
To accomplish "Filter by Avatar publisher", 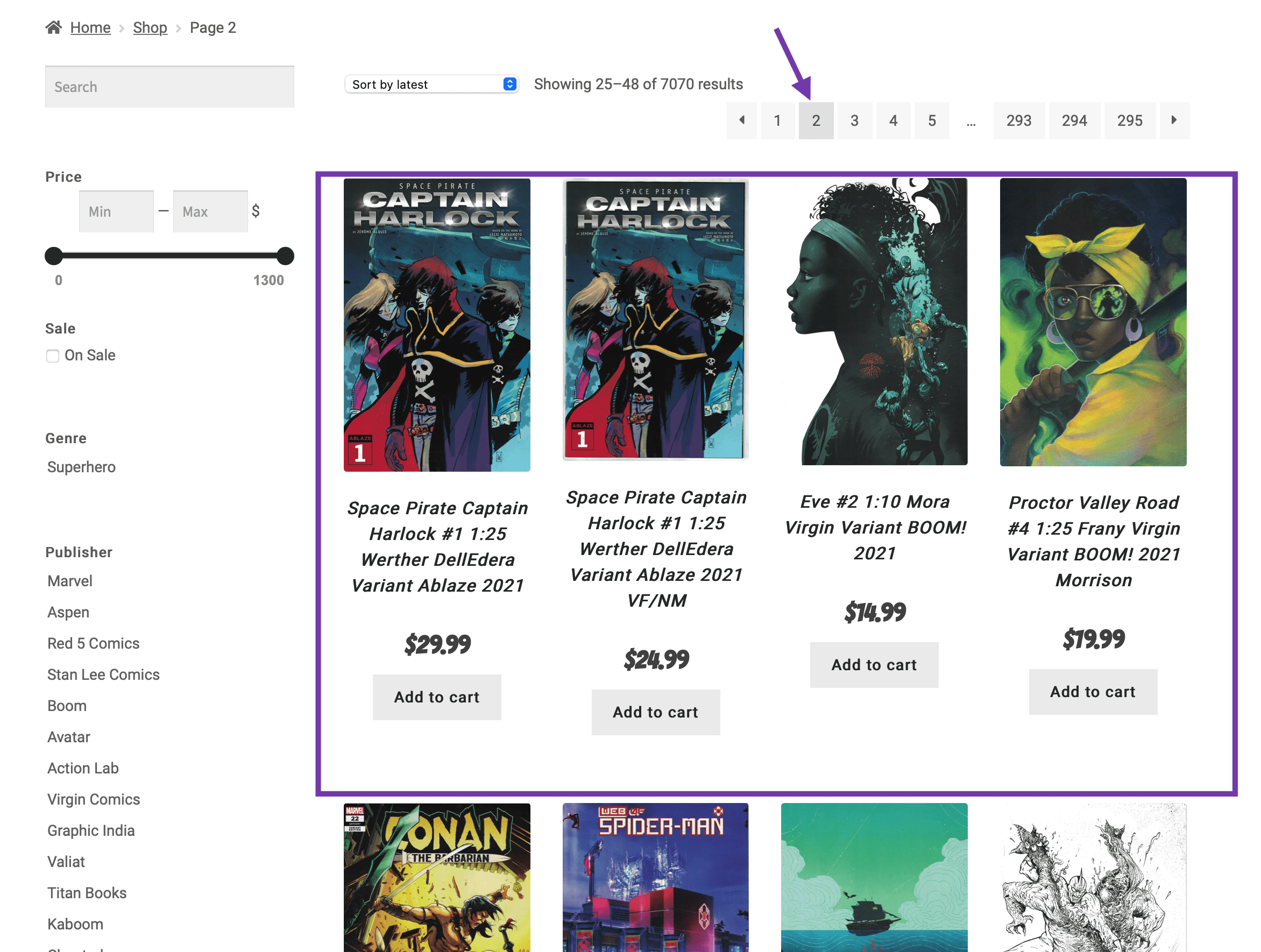I will [69, 737].
